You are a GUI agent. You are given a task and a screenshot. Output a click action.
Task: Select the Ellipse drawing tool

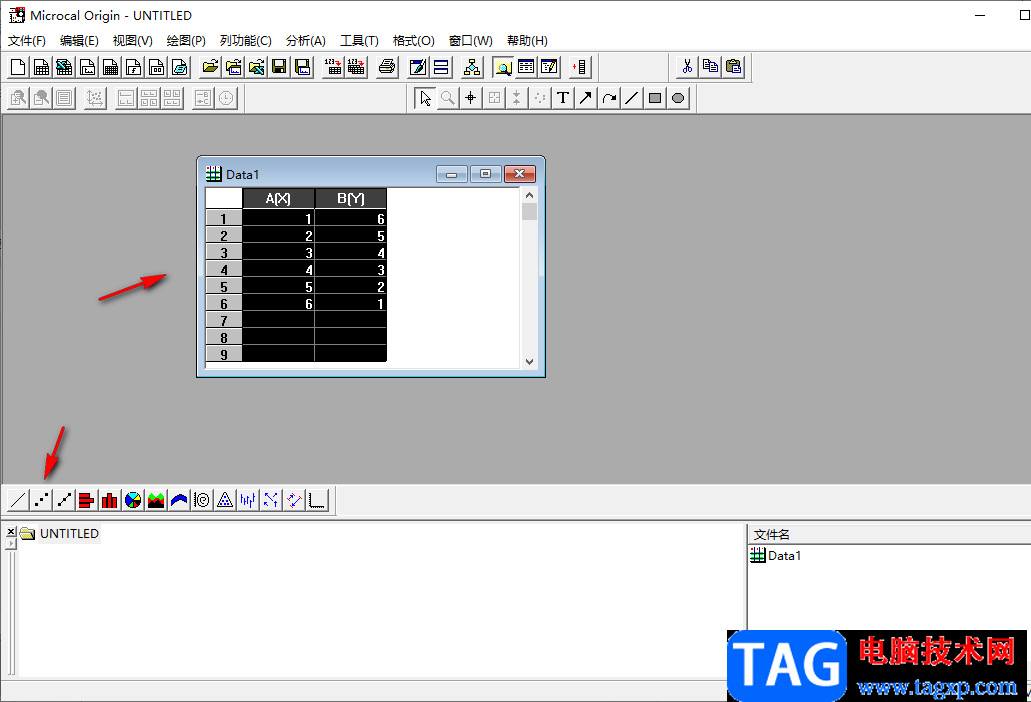point(678,99)
